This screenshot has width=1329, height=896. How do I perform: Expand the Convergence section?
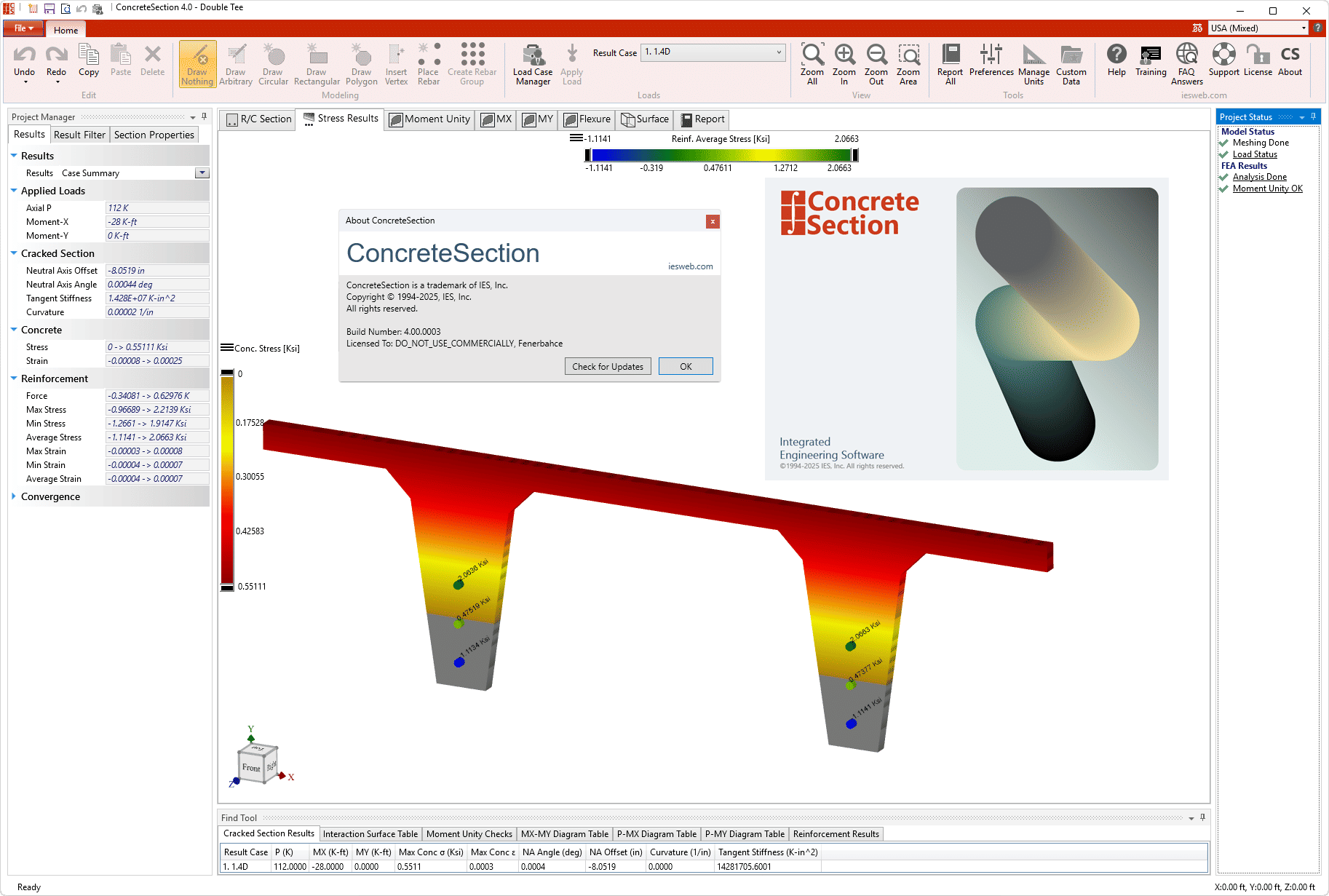pyautogui.click(x=15, y=496)
